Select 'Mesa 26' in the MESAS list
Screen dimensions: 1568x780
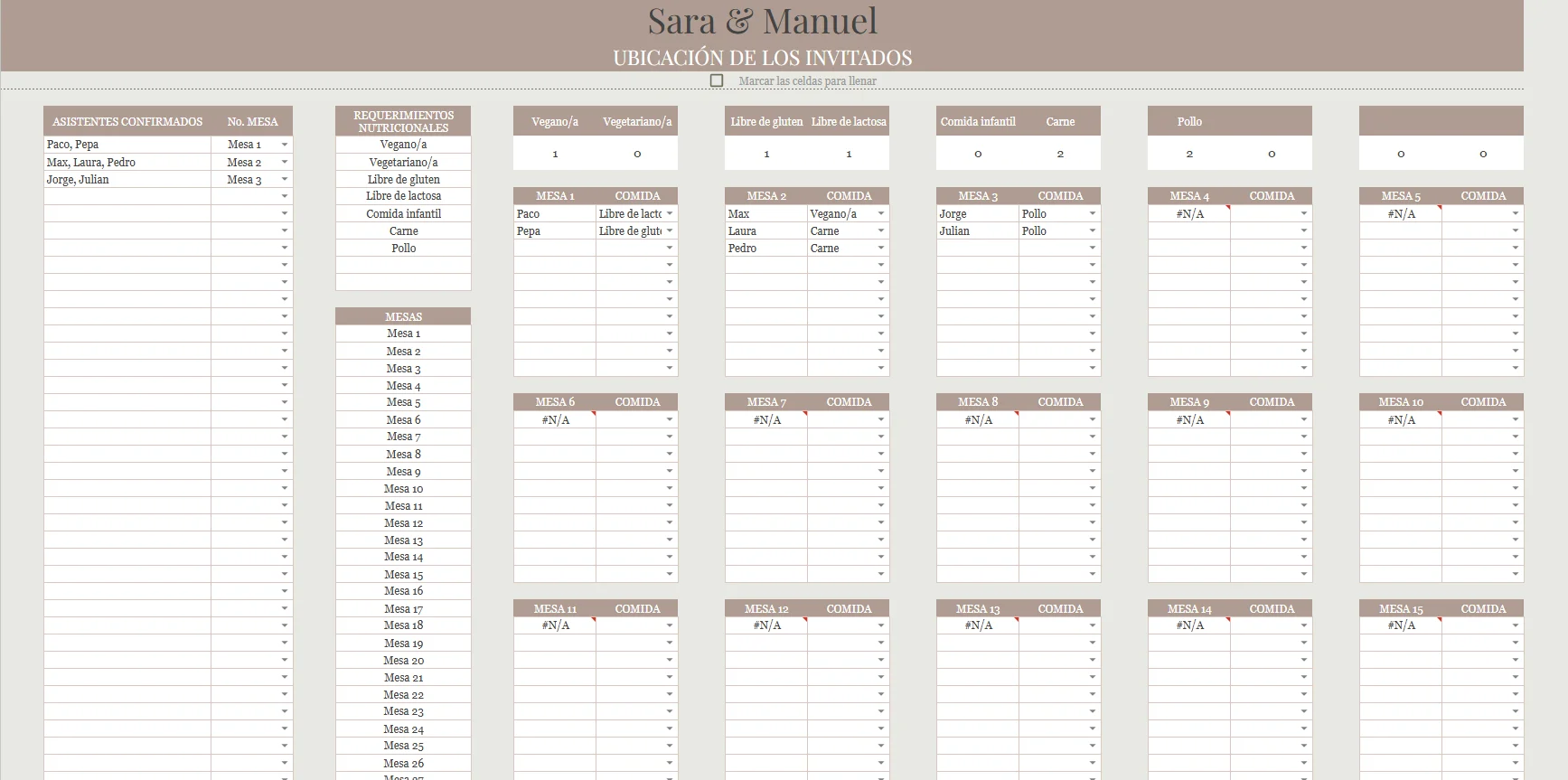click(403, 764)
